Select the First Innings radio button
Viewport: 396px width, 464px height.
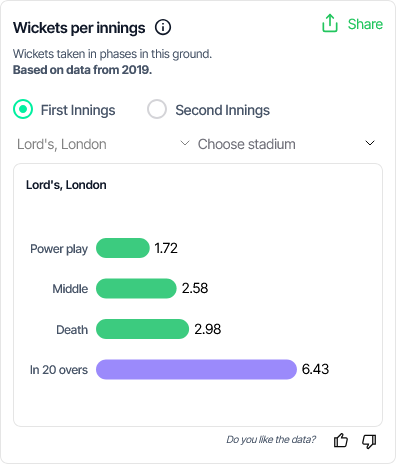coord(23,109)
